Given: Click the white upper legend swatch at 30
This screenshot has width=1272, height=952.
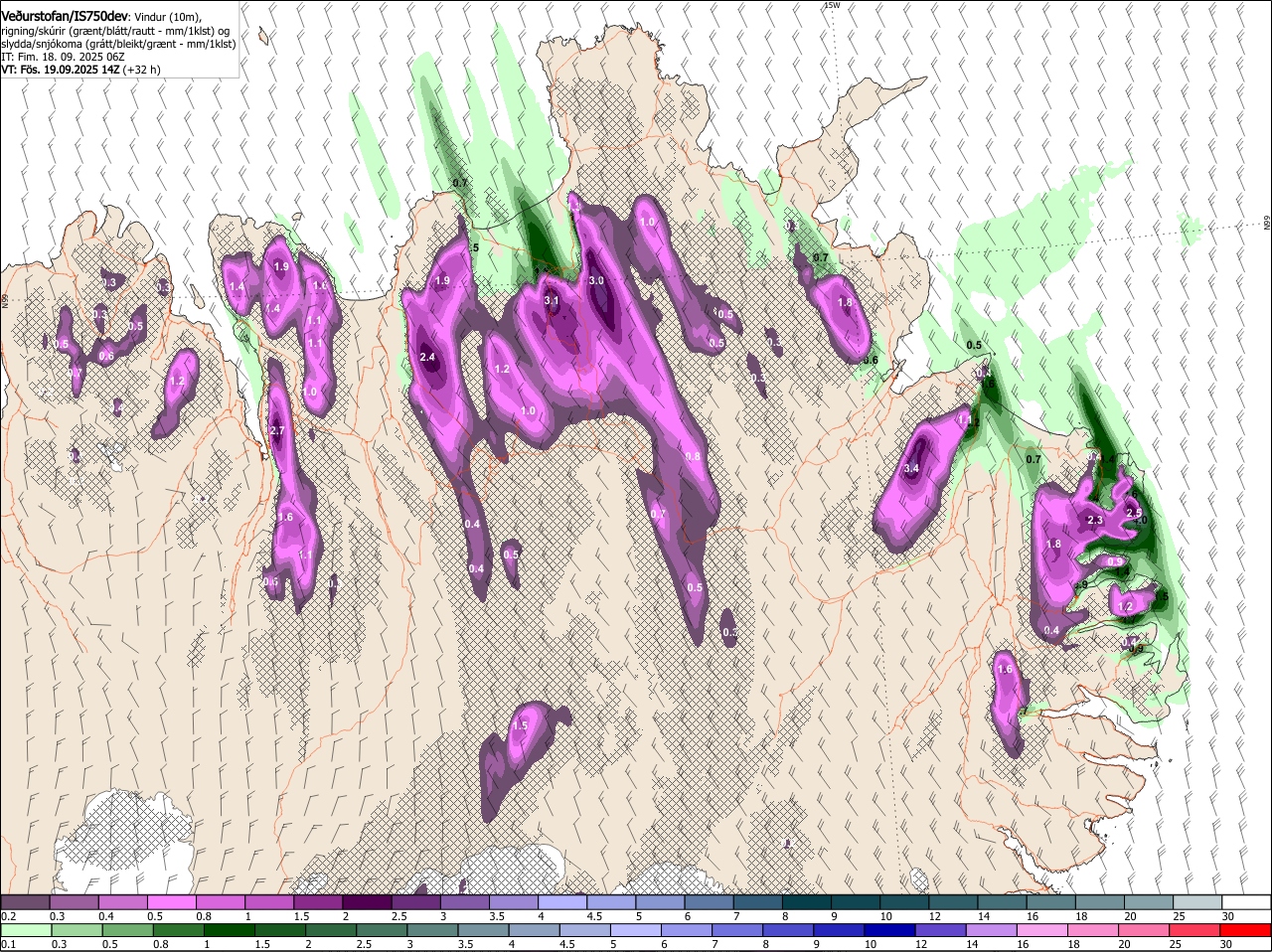Looking at the screenshot, I should 1246,901.
